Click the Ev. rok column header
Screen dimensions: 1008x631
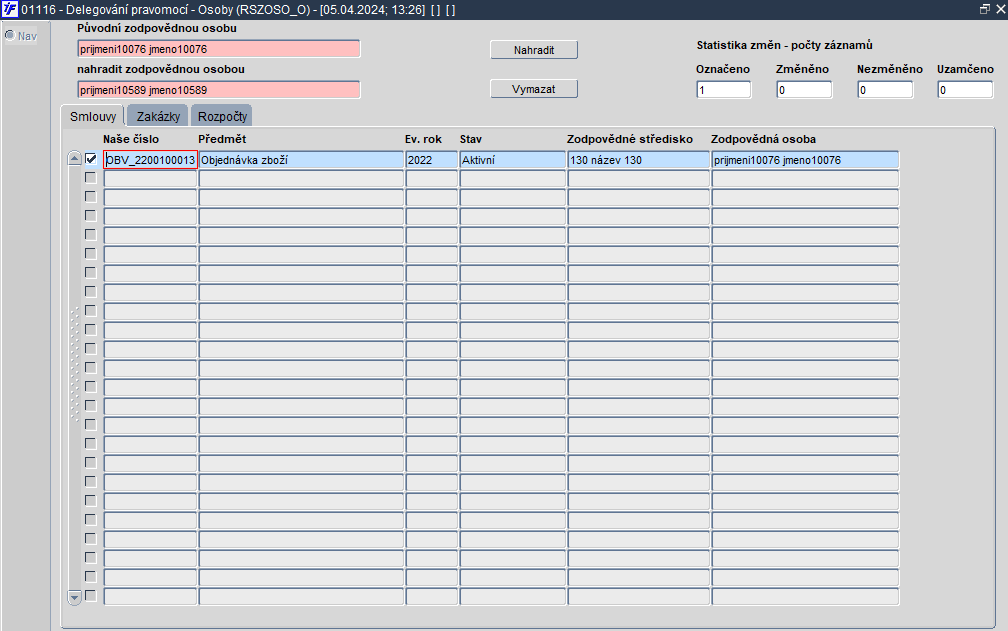tap(423, 139)
